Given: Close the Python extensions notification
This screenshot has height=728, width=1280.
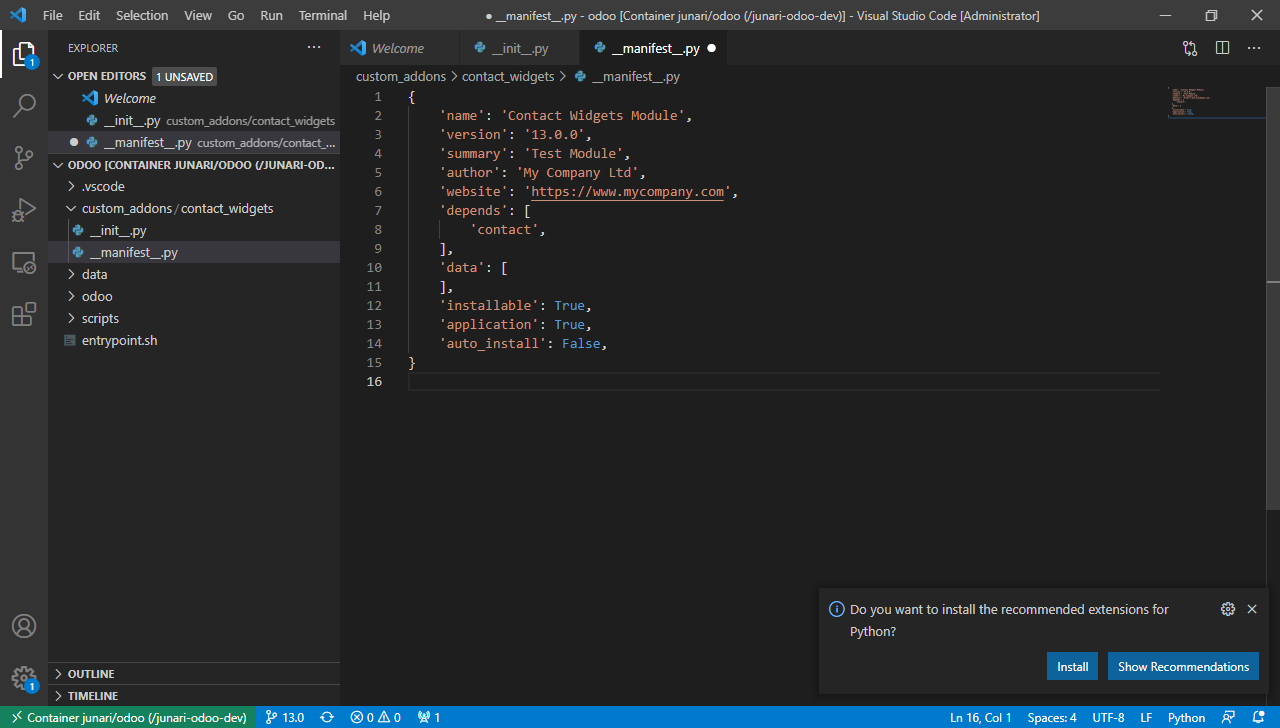Looking at the screenshot, I should click(x=1251, y=609).
